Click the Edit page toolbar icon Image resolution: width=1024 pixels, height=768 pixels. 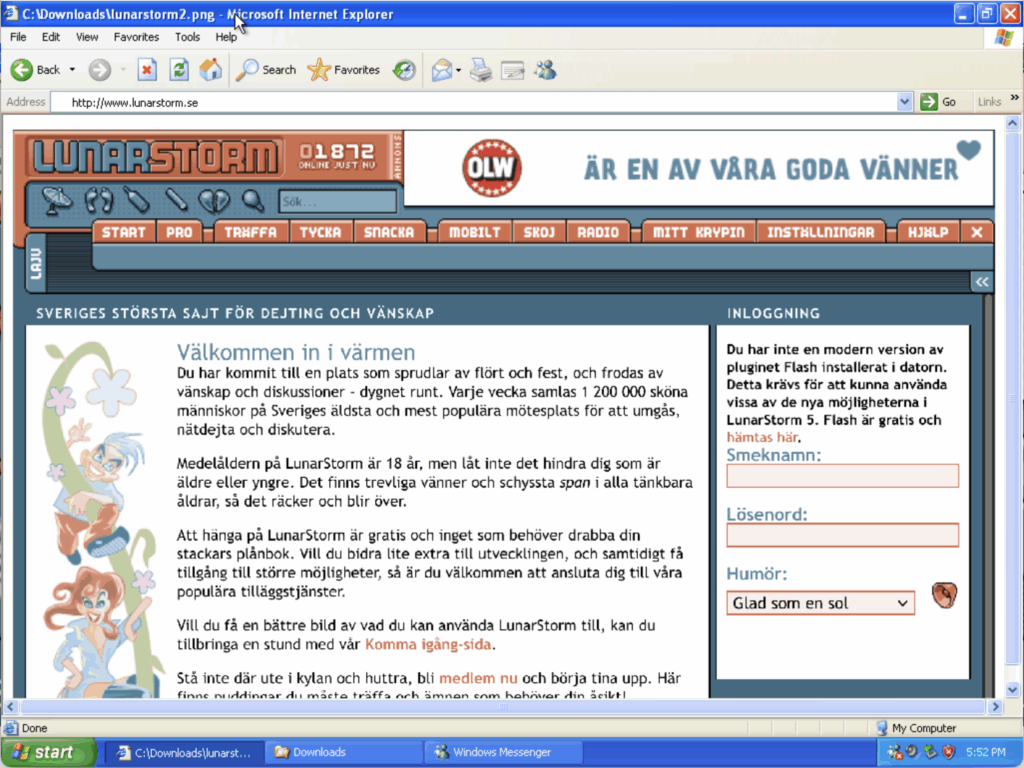click(513, 69)
